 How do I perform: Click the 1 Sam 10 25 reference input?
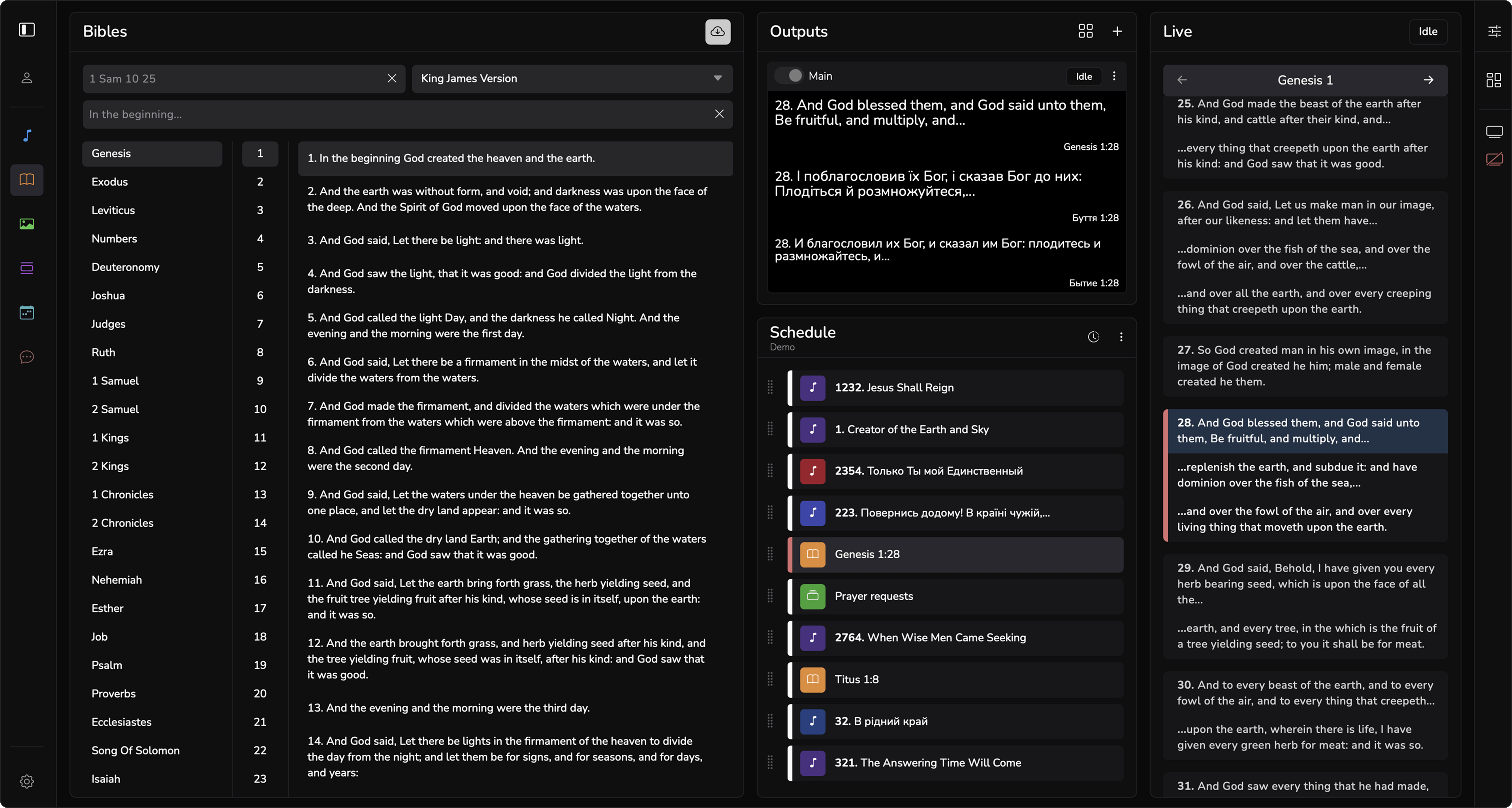235,79
